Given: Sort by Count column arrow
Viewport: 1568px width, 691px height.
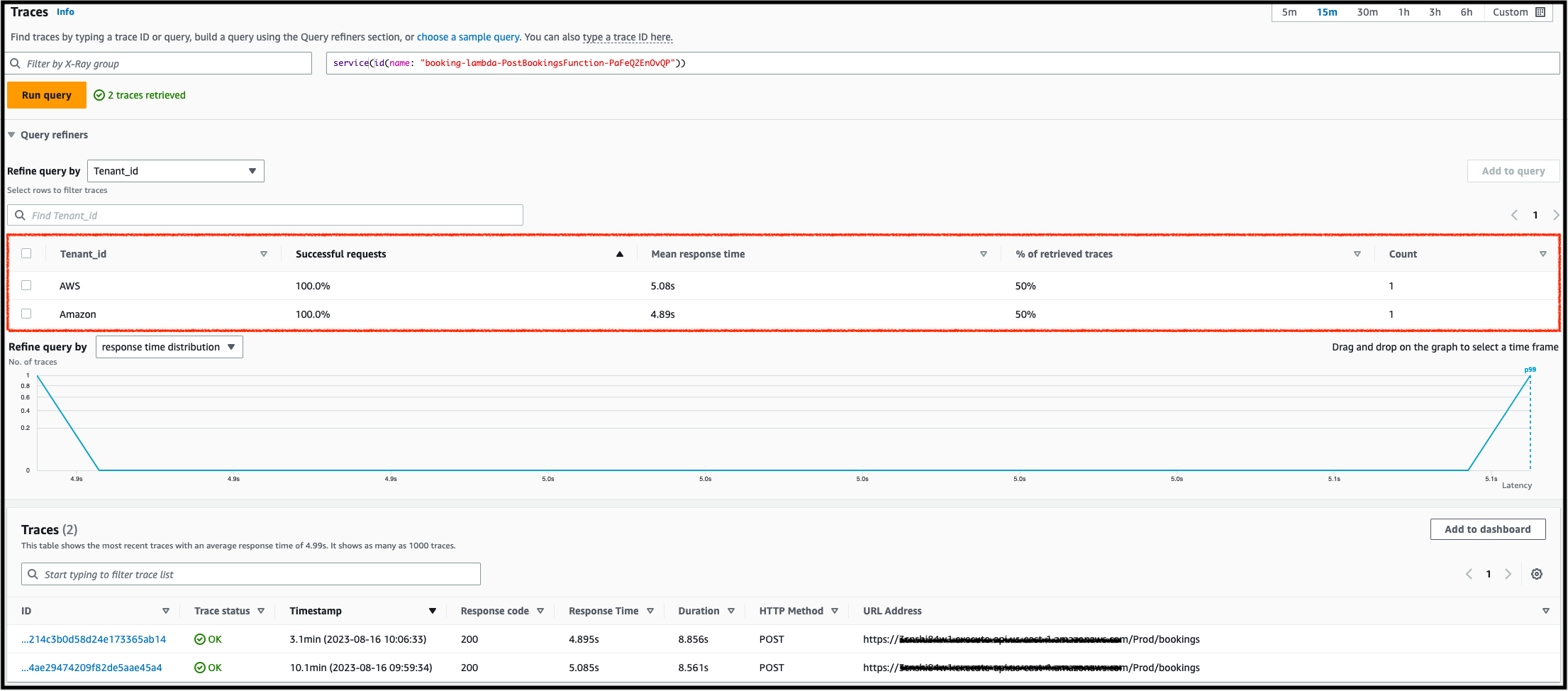Looking at the screenshot, I should tap(1543, 254).
